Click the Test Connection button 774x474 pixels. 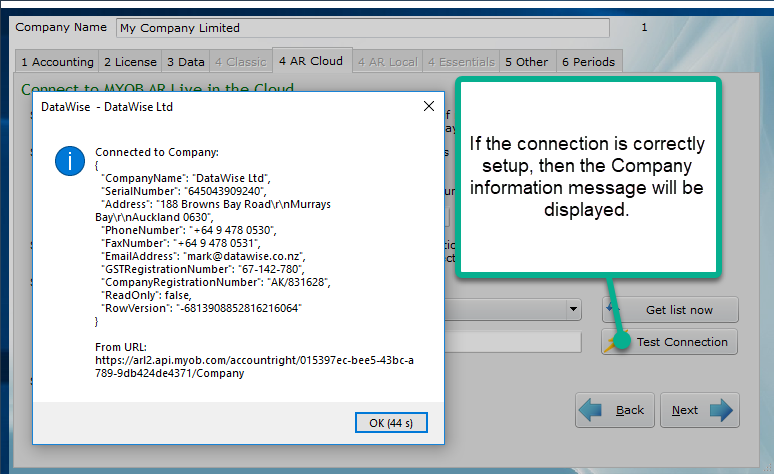click(670, 342)
